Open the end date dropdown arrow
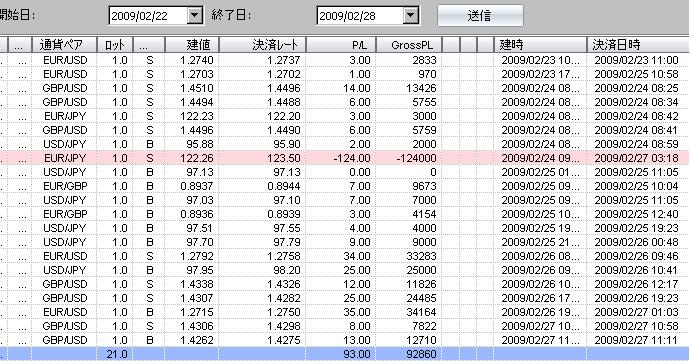The width and height of the screenshot is (691, 364). point(410,16)
